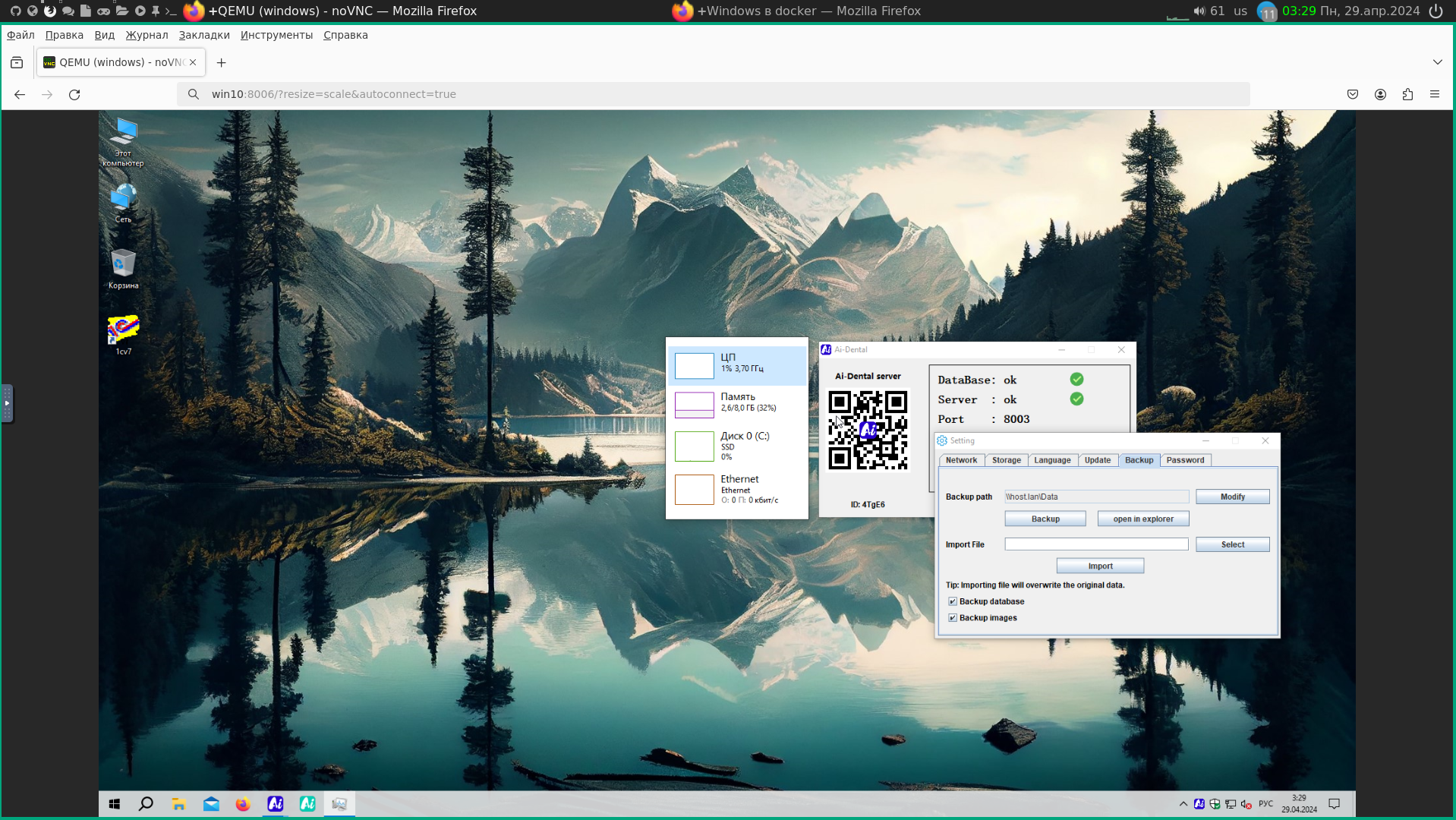Switch to the Network tab in Setting
Viewport: 1456px width, 820px height.
coord(962,460)
